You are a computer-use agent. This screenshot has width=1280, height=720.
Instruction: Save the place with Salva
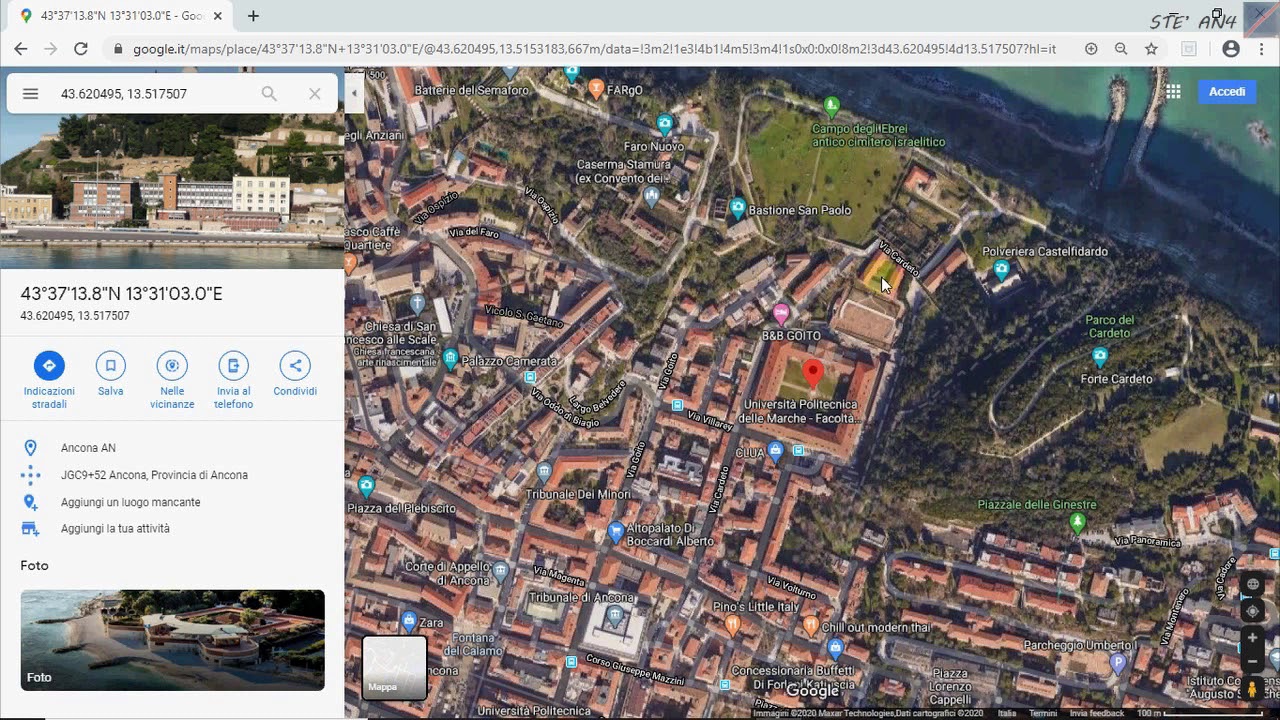coord(111,366)
